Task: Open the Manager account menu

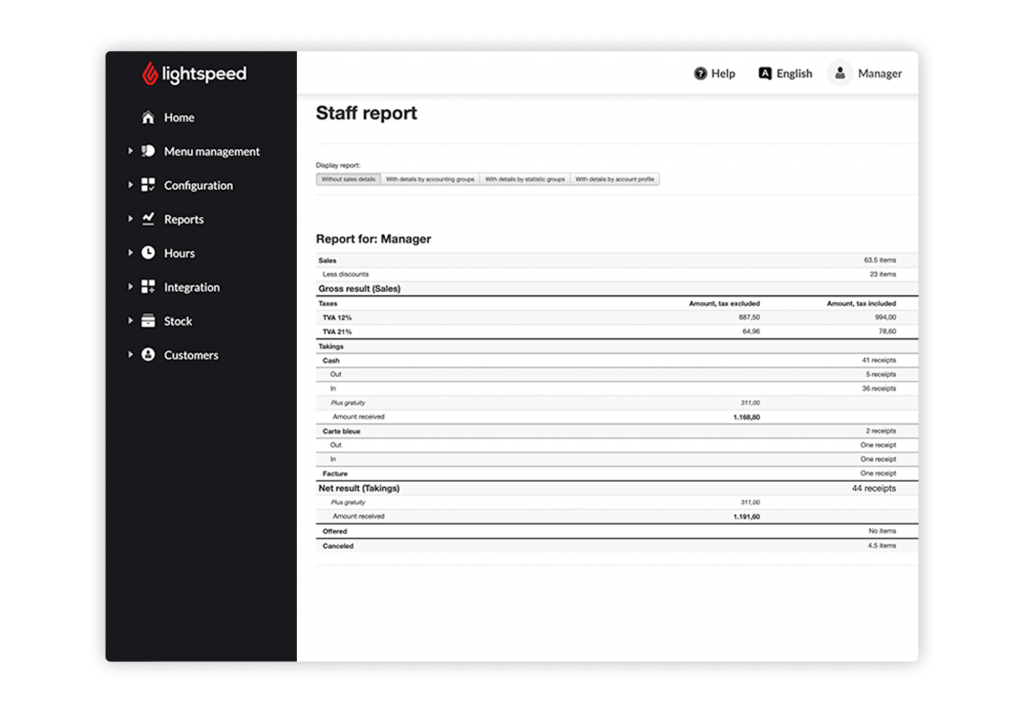Action: (867, 73)
